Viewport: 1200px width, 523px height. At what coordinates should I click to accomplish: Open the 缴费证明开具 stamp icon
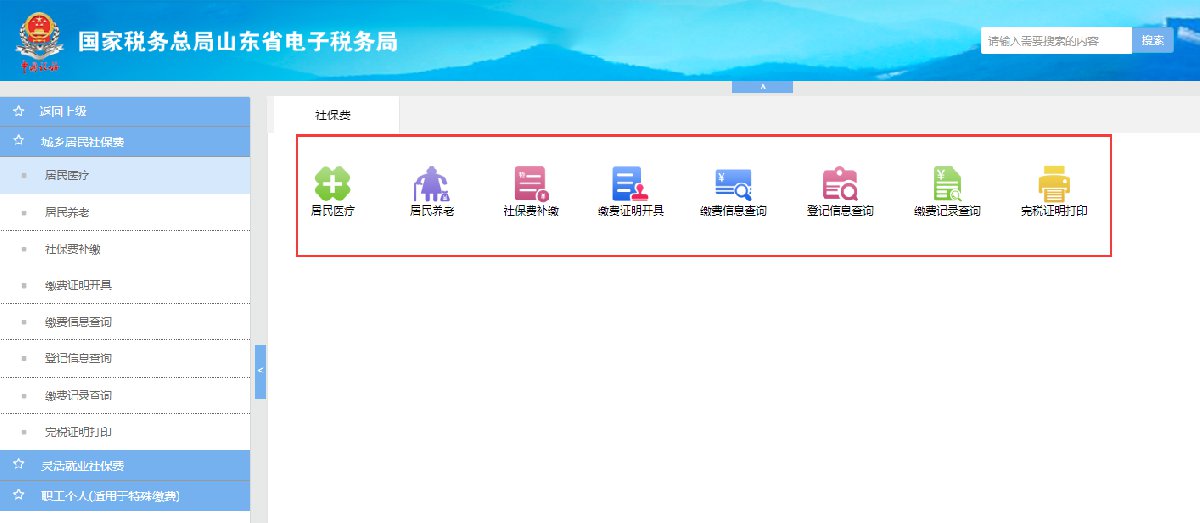[631, 184]
